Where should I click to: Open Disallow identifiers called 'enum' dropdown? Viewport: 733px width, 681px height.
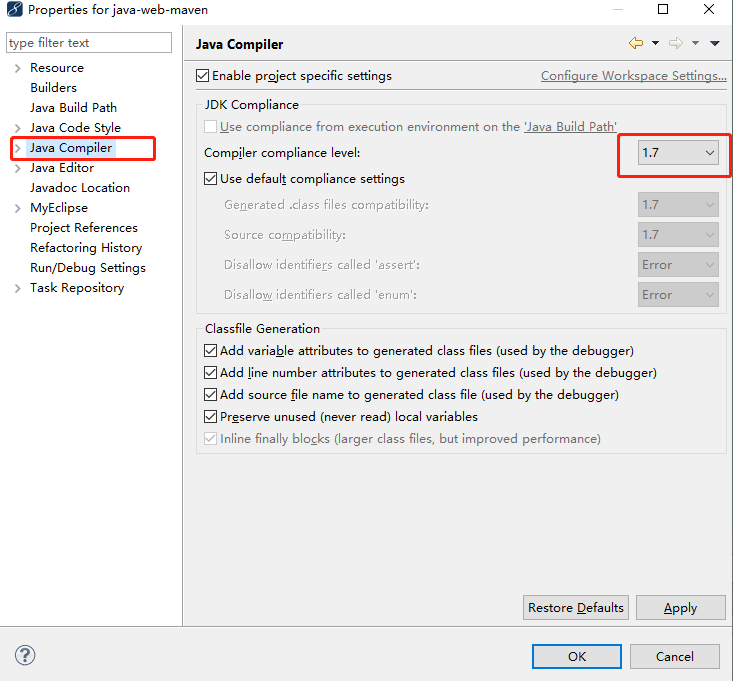pyautogui.click(x=678, y=295)
